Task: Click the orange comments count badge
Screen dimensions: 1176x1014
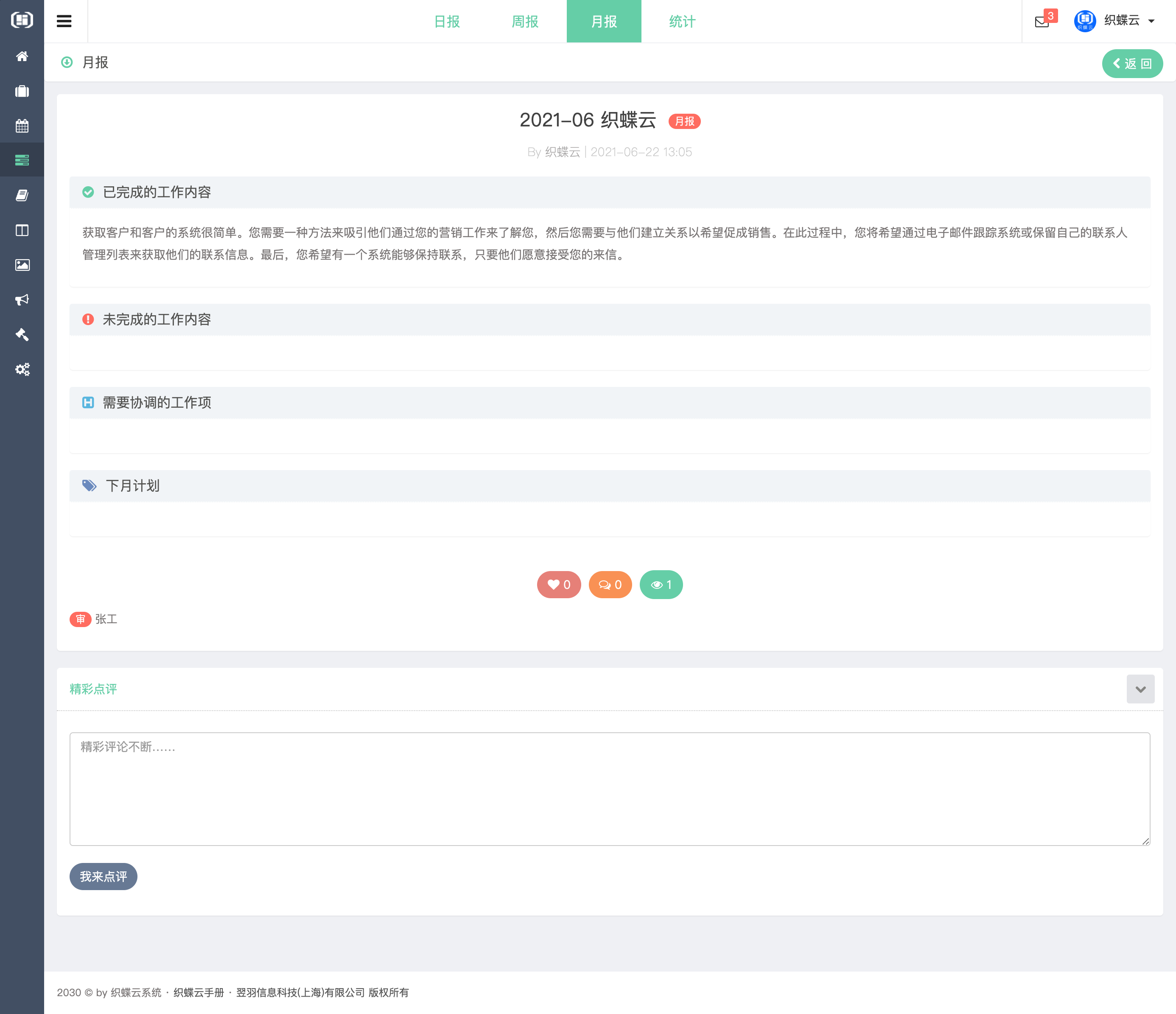Action: pos(610,585)
